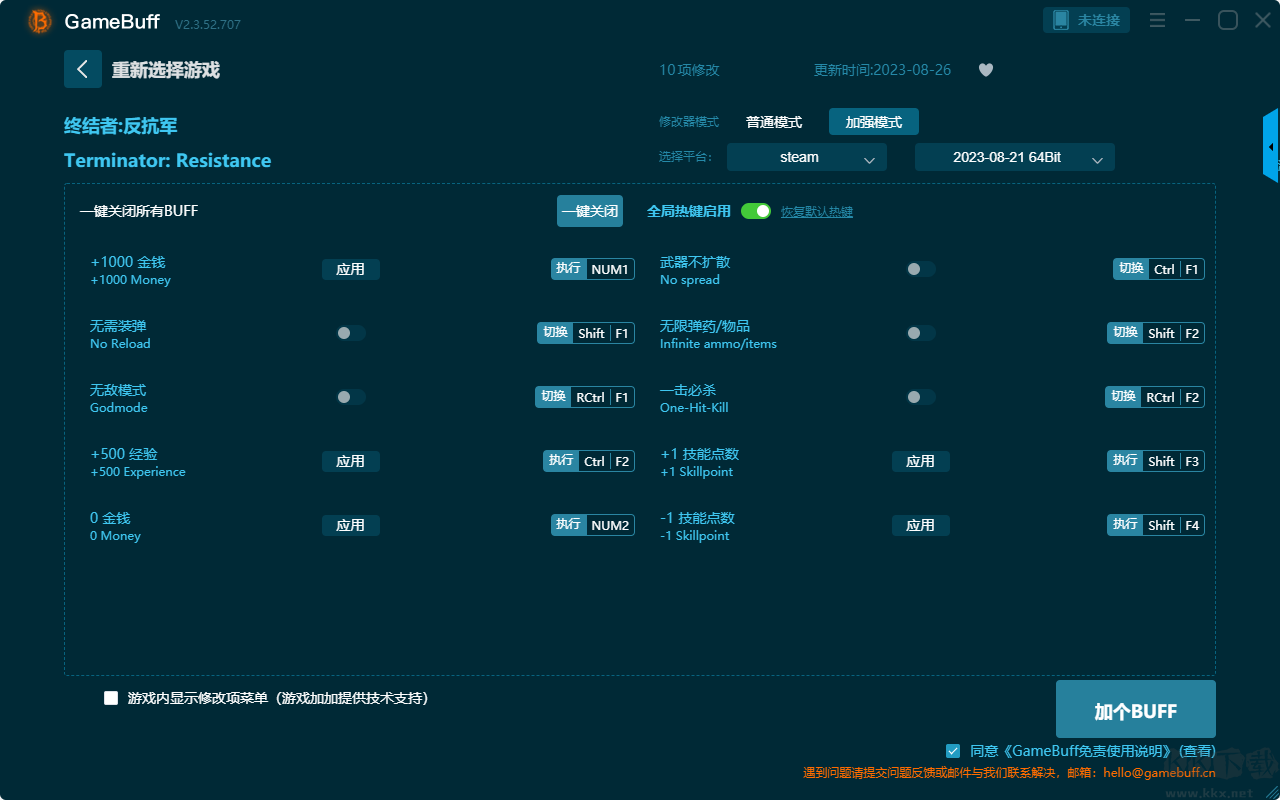This screenshot has height=800, width=1280.
Task: Toggle the Infinite ammo/items switch
Action: click(921, 333)
